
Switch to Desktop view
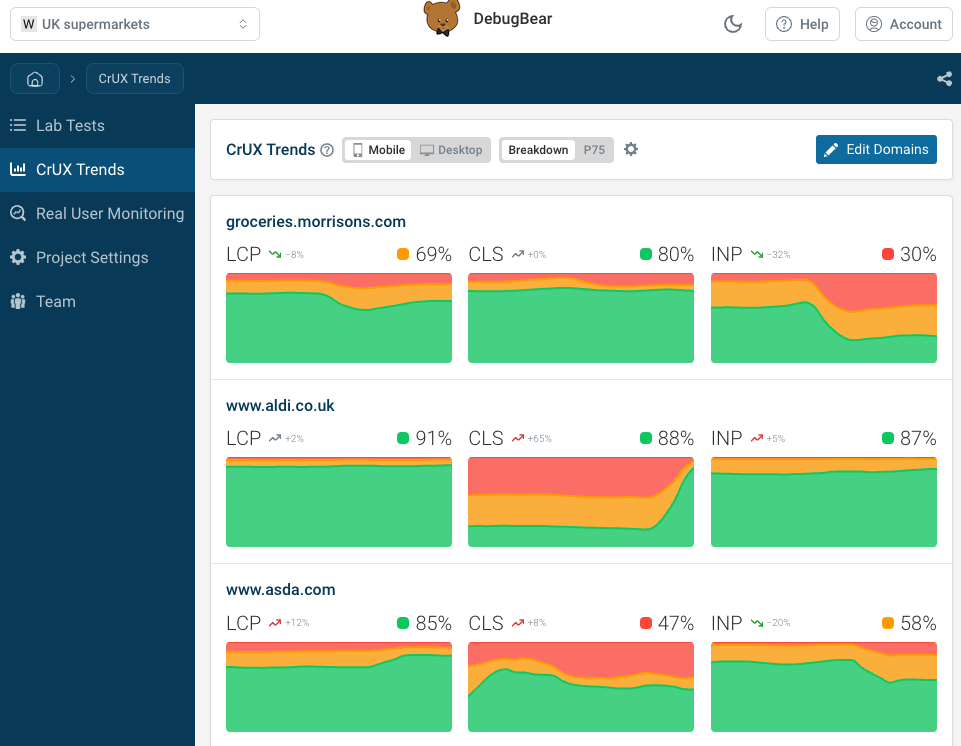coord(451,150)
